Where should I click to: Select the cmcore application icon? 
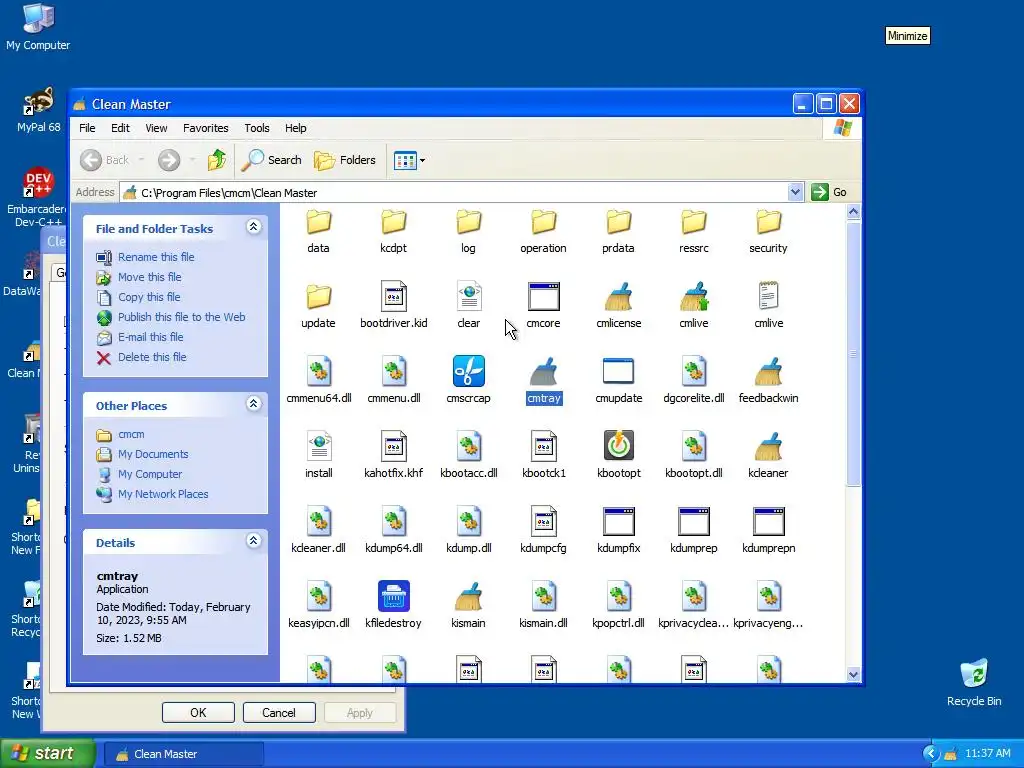pyautogui.click(x=543, y=296)
